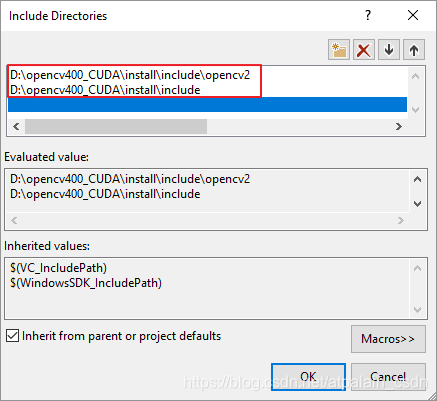
Task: Select $(VC_IncludePath) inherited value
Action: tap(58, 268)
